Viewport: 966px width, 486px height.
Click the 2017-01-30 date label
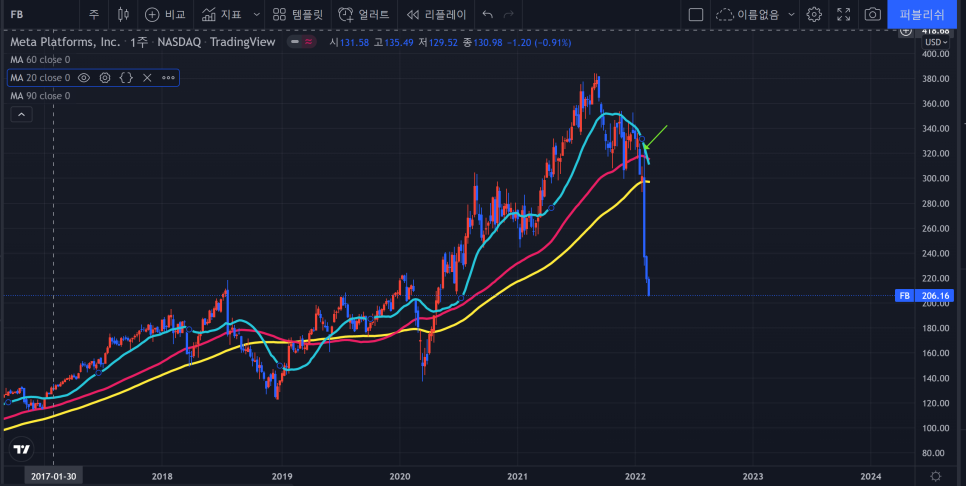[54, 476]
